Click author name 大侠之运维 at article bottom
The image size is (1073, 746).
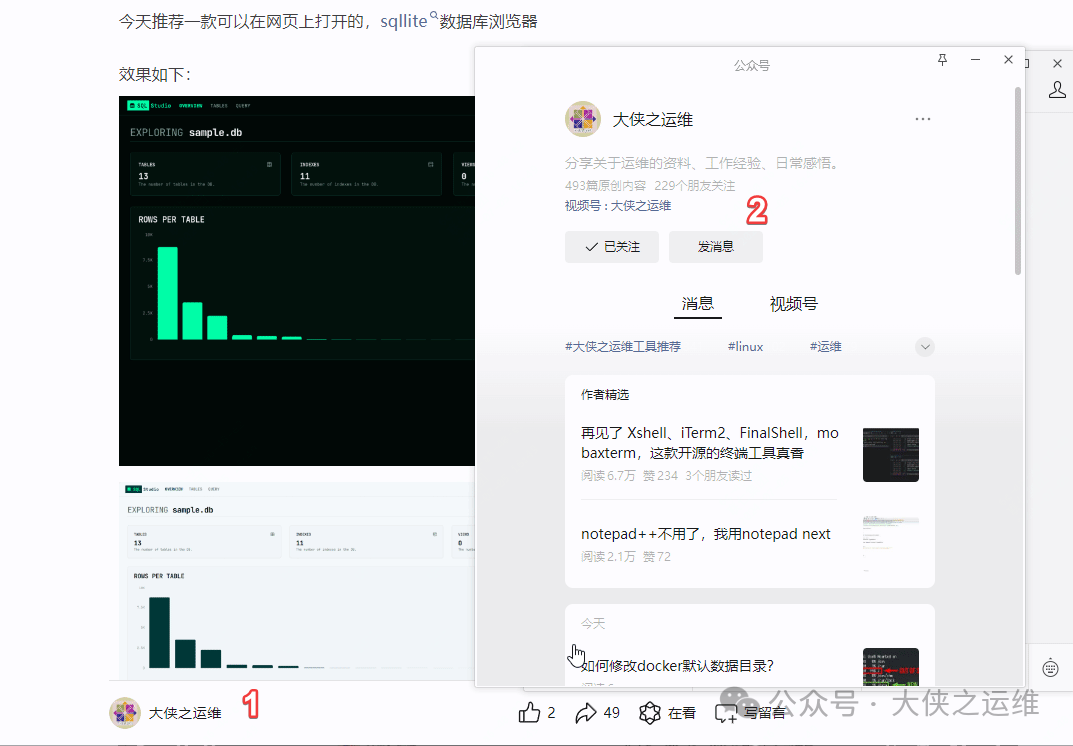tap(185, 713)
